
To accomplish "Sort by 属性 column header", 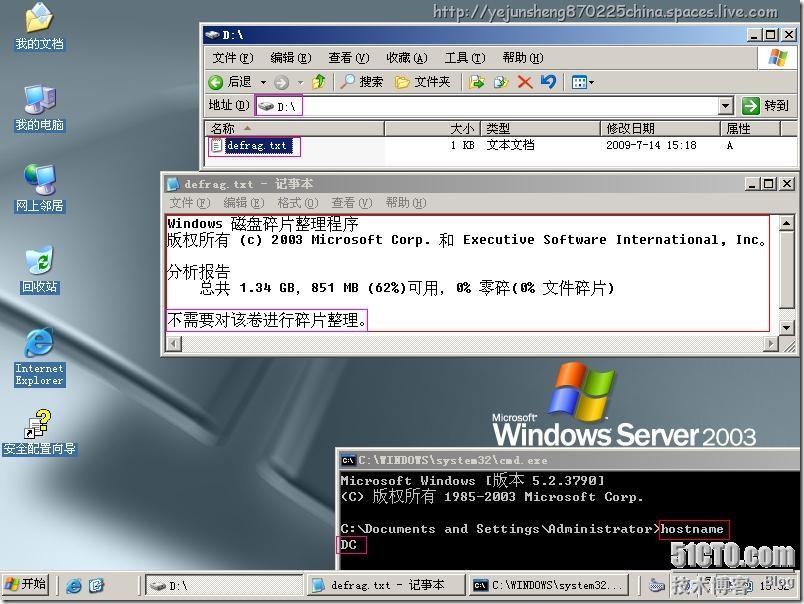I will (750, 128).
